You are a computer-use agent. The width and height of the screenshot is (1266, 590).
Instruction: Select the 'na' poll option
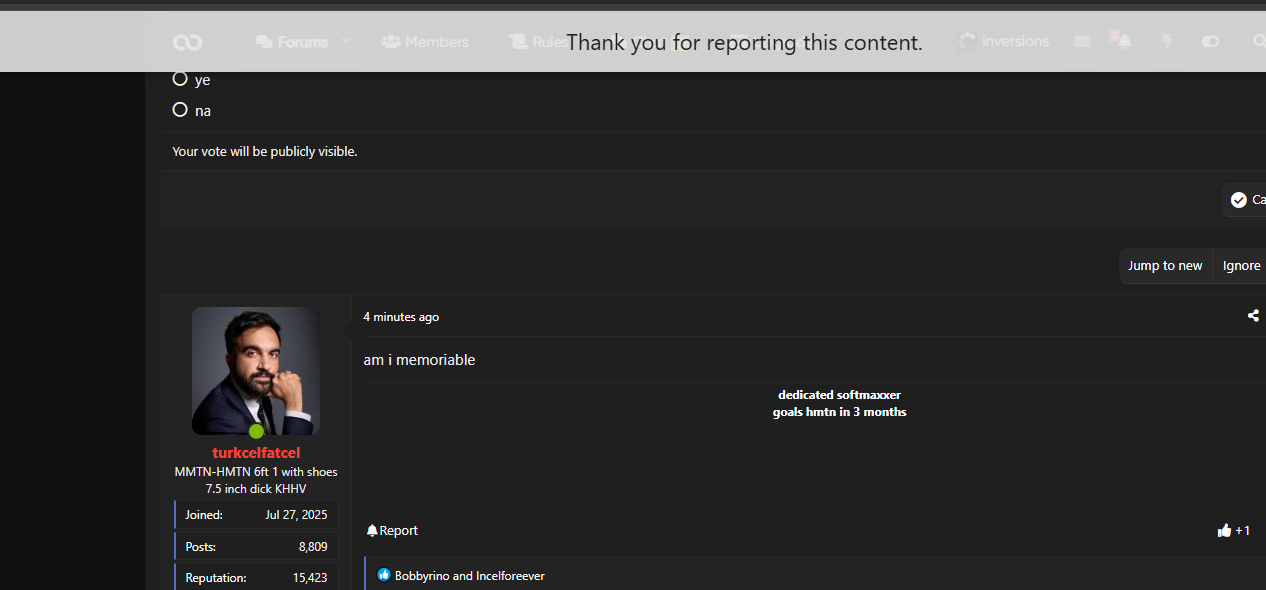pyautogui.click(x=180, y=110)
